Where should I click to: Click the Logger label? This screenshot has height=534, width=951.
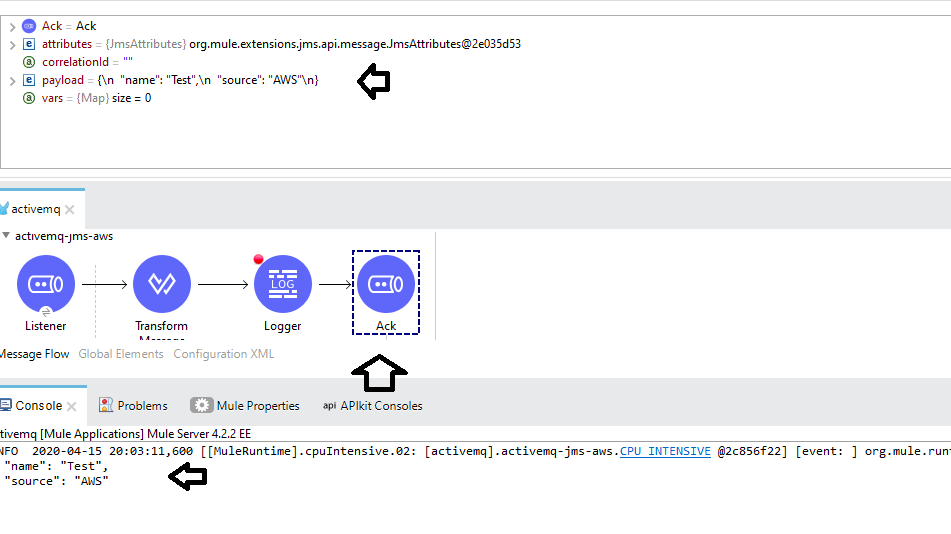tap(283, 326)
